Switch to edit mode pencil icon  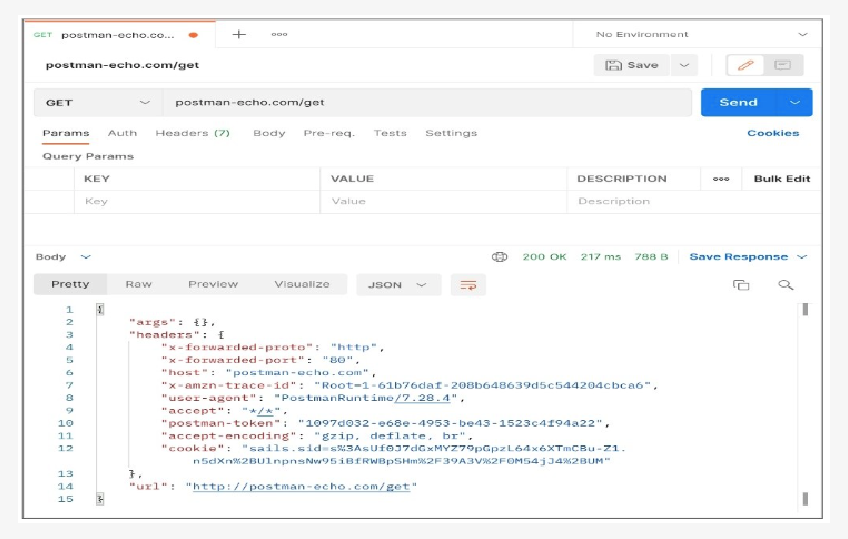pyautogui.click(x=745, y=65)
